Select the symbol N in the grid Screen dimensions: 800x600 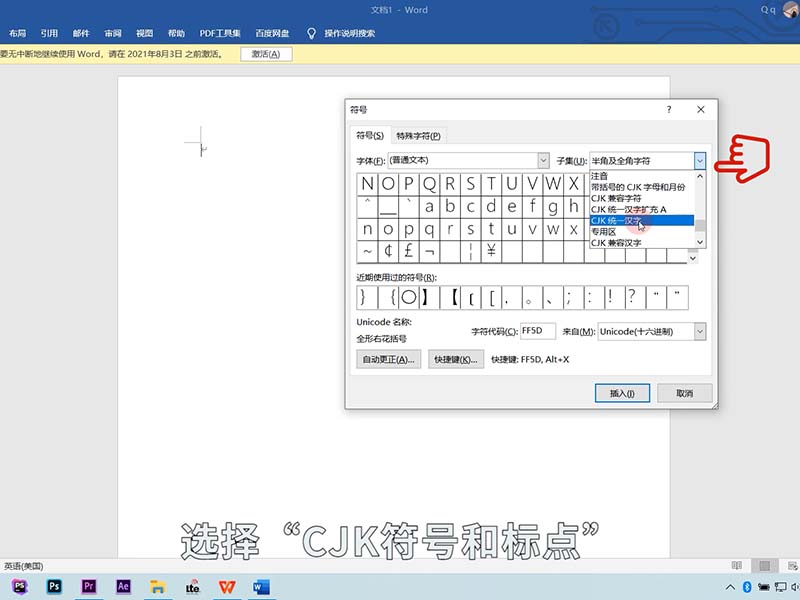[367, 184]
